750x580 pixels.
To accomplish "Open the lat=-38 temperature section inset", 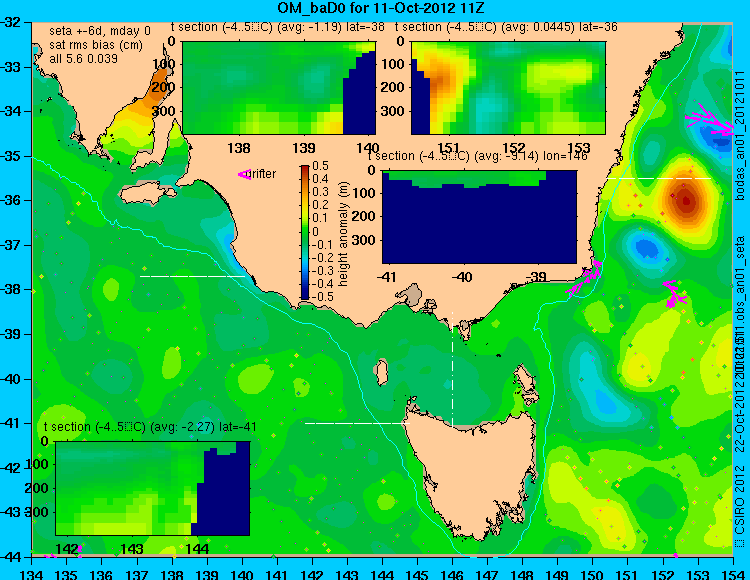I will (x=279, y=88).
